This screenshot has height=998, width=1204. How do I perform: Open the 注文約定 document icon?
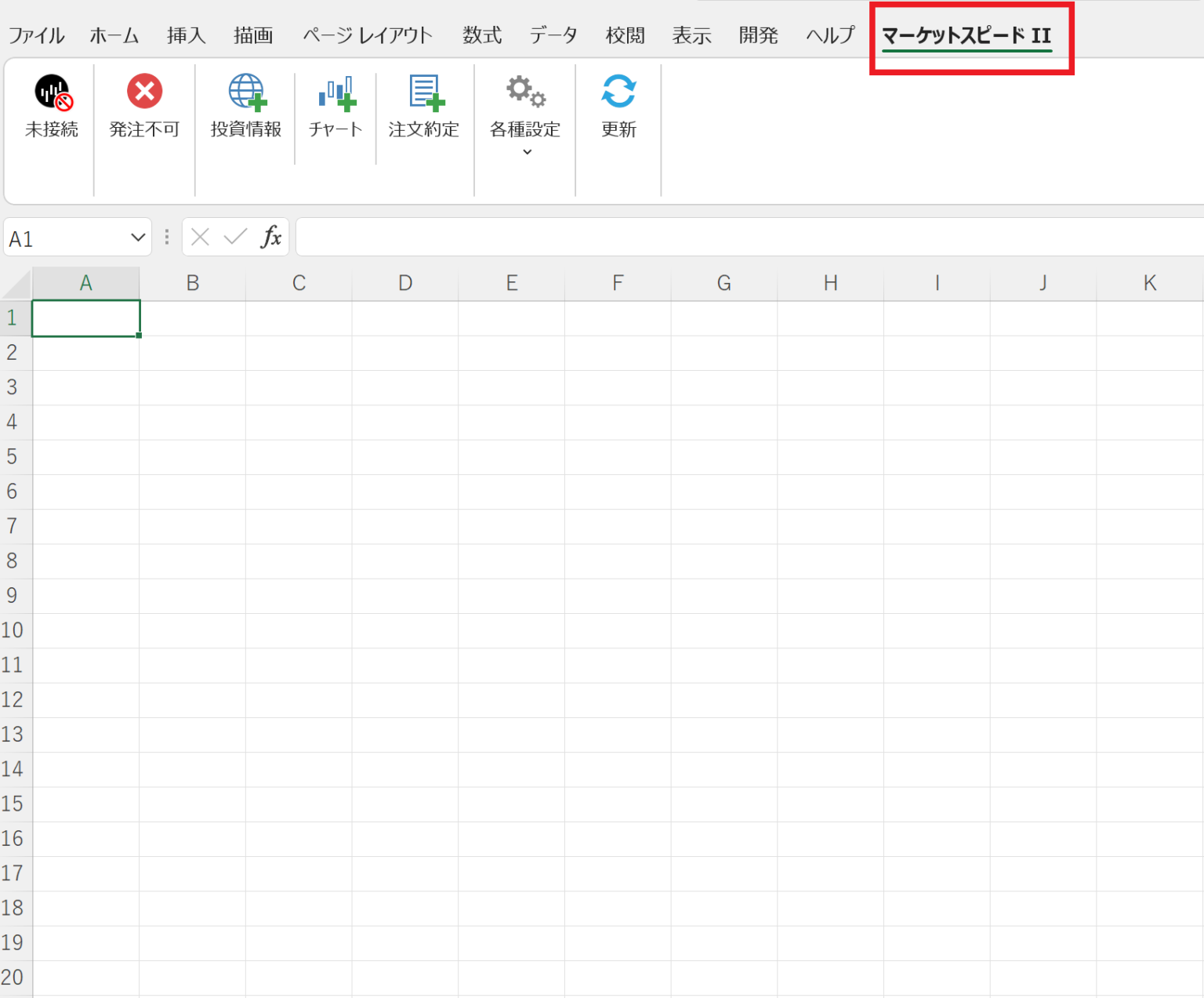point(425,92)
